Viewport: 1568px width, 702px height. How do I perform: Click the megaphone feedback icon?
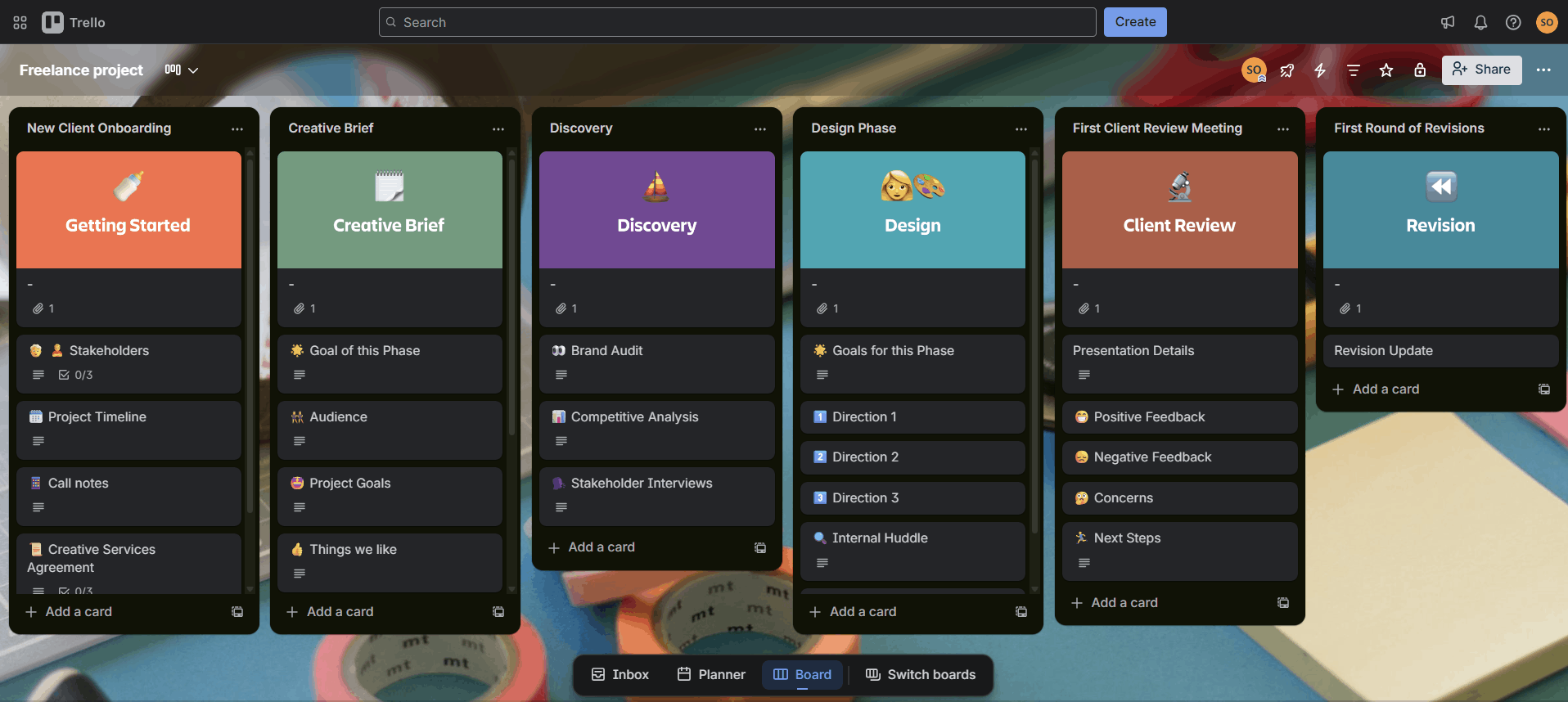[x=1448, y=22]
